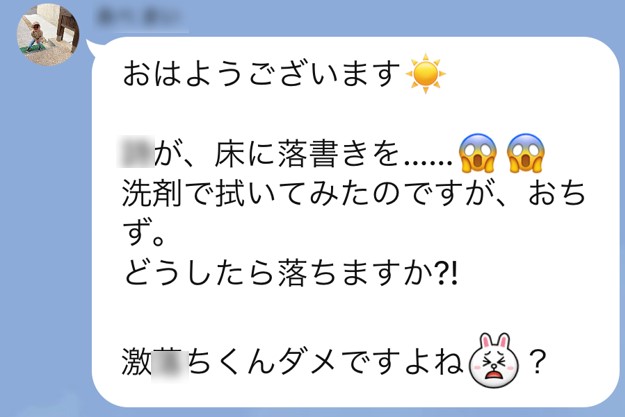
Task: Tap the blurred sender name above bubble
Action: click(x=141, y=18)
